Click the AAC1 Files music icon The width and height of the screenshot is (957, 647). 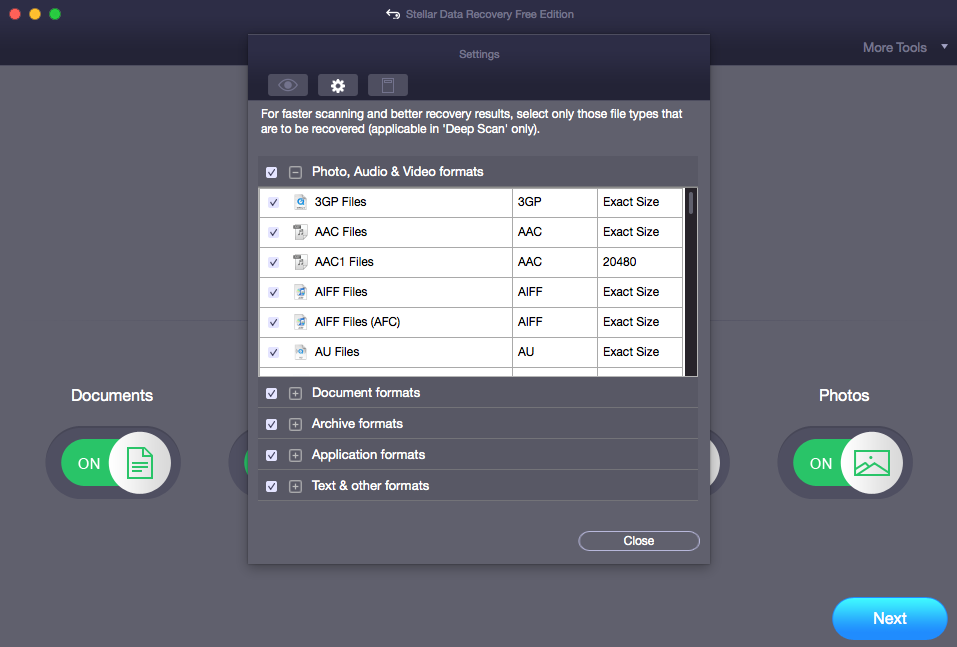click(x=300, y=262)
